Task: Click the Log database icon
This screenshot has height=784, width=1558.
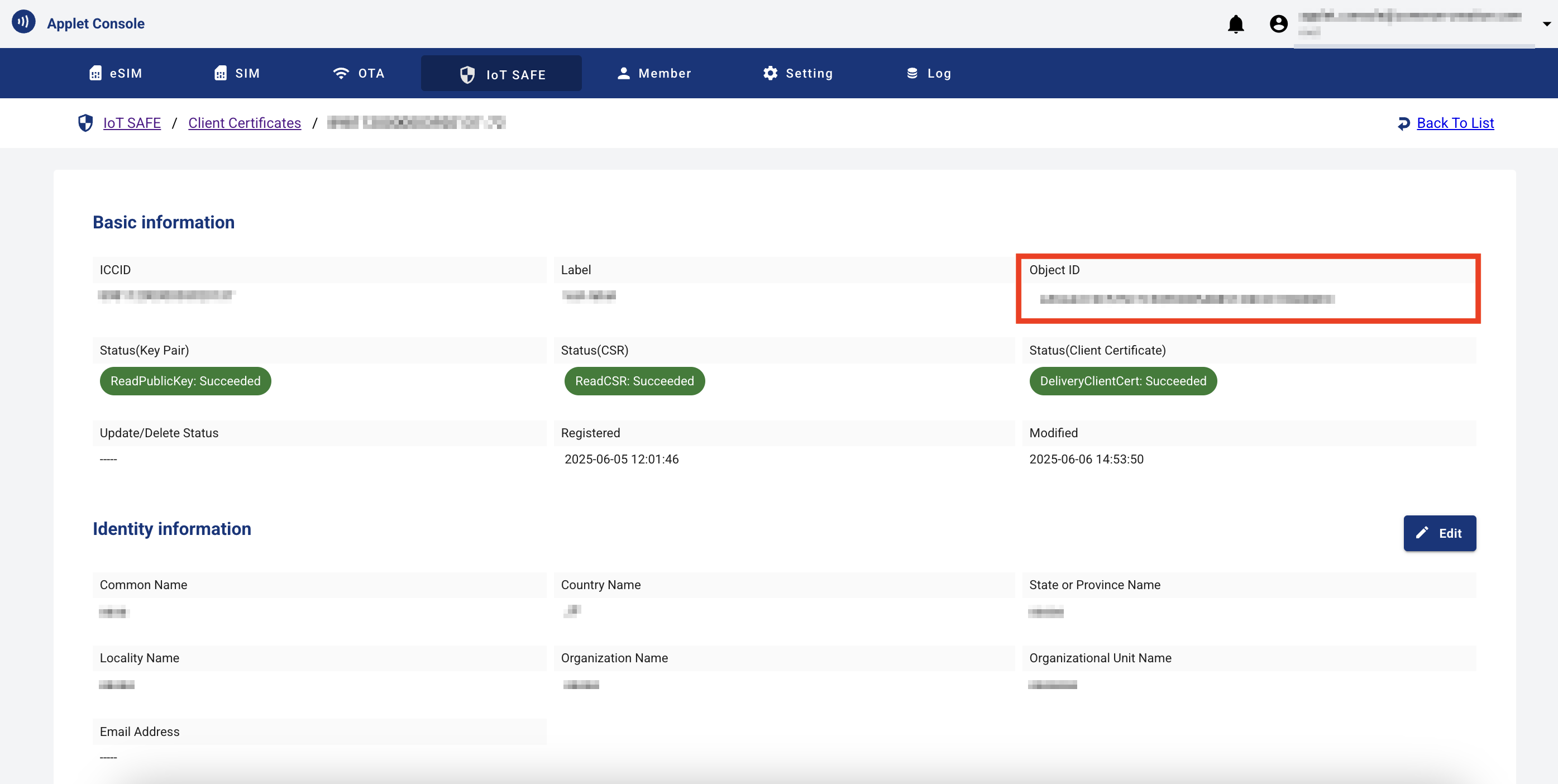Action: click(x=912, y=73)
